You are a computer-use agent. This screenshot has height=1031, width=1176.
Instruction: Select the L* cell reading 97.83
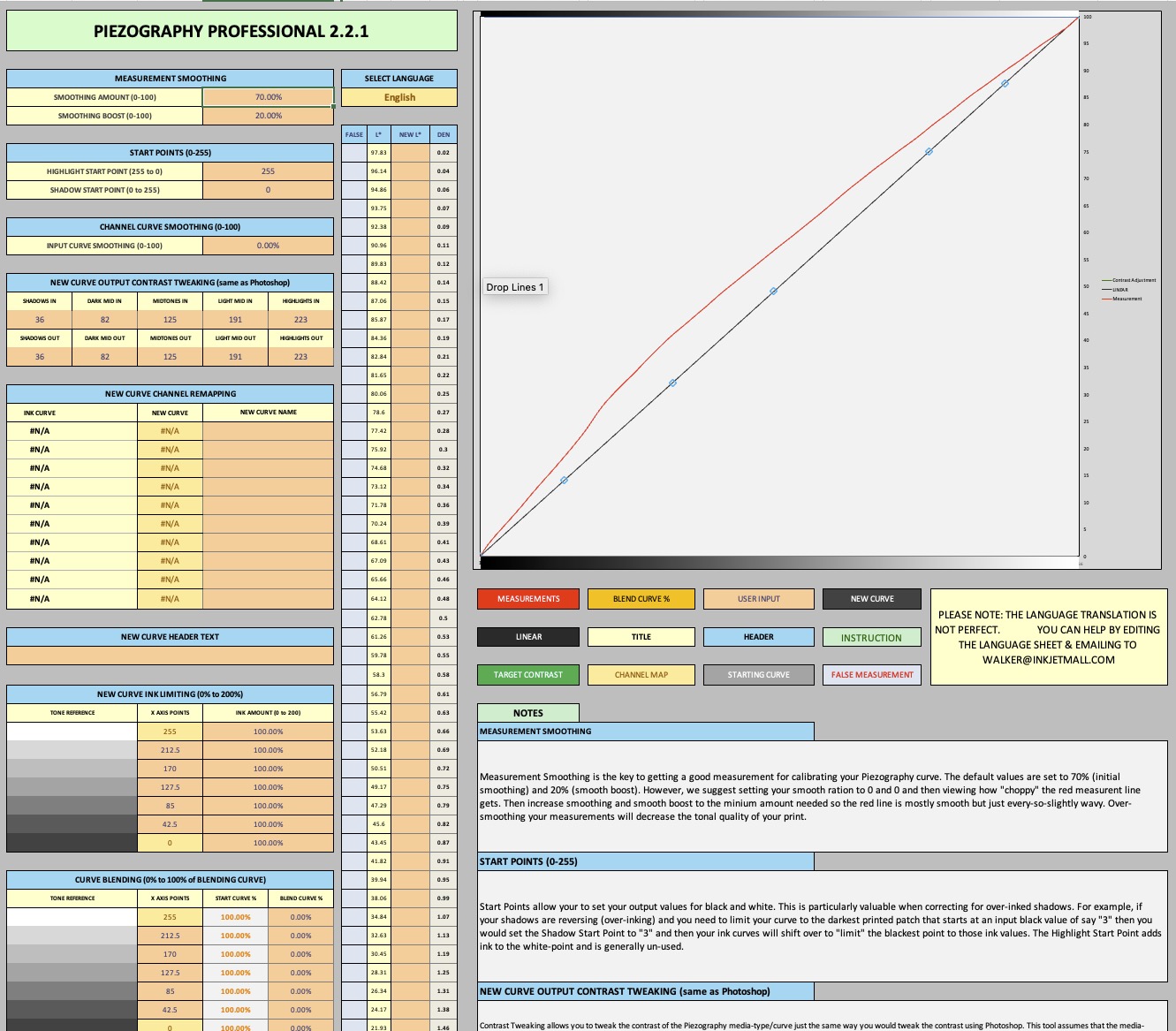[x=379, y=153]
